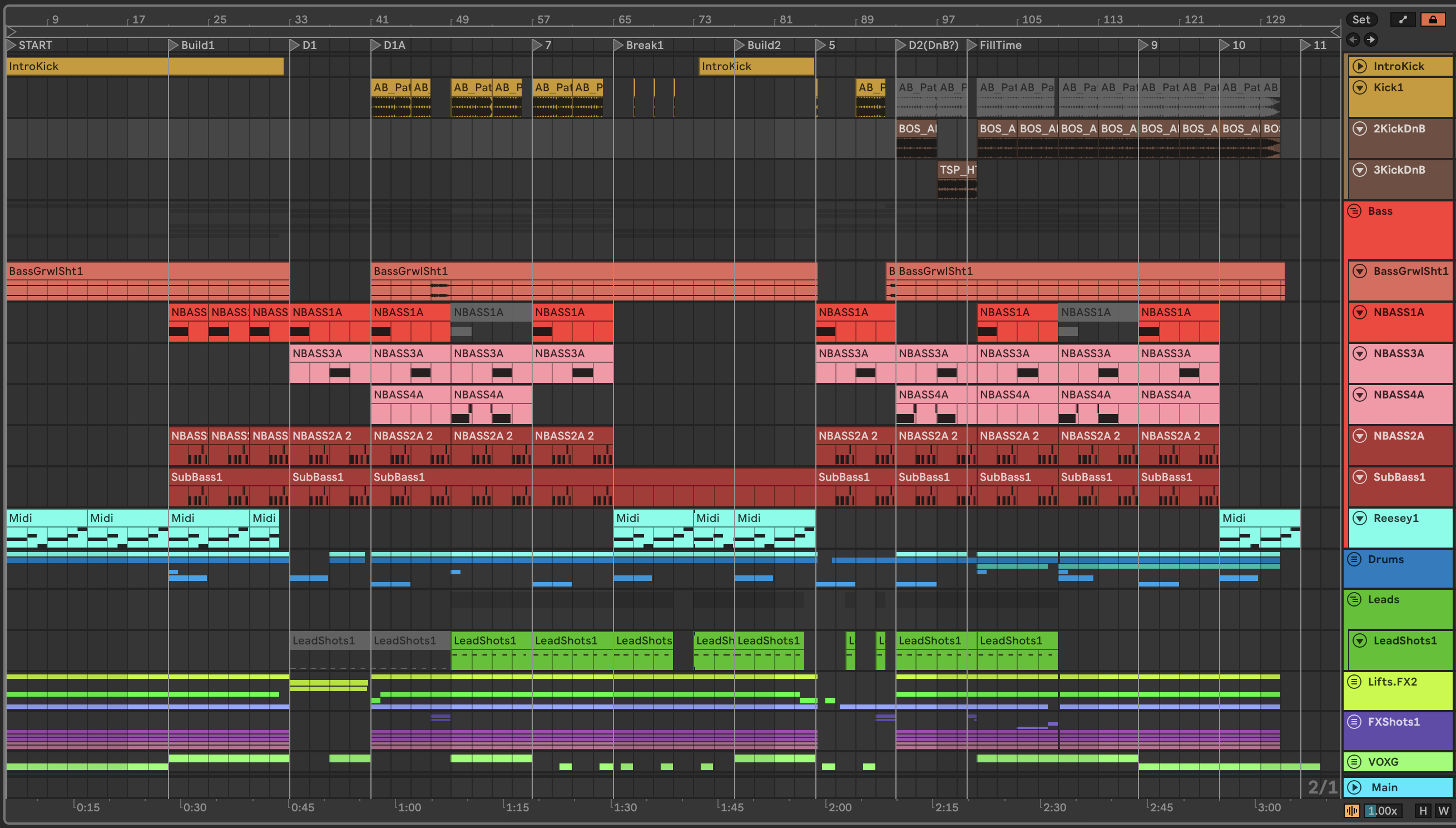Click the 1.00x zoom factor field

pos(1382,810)
